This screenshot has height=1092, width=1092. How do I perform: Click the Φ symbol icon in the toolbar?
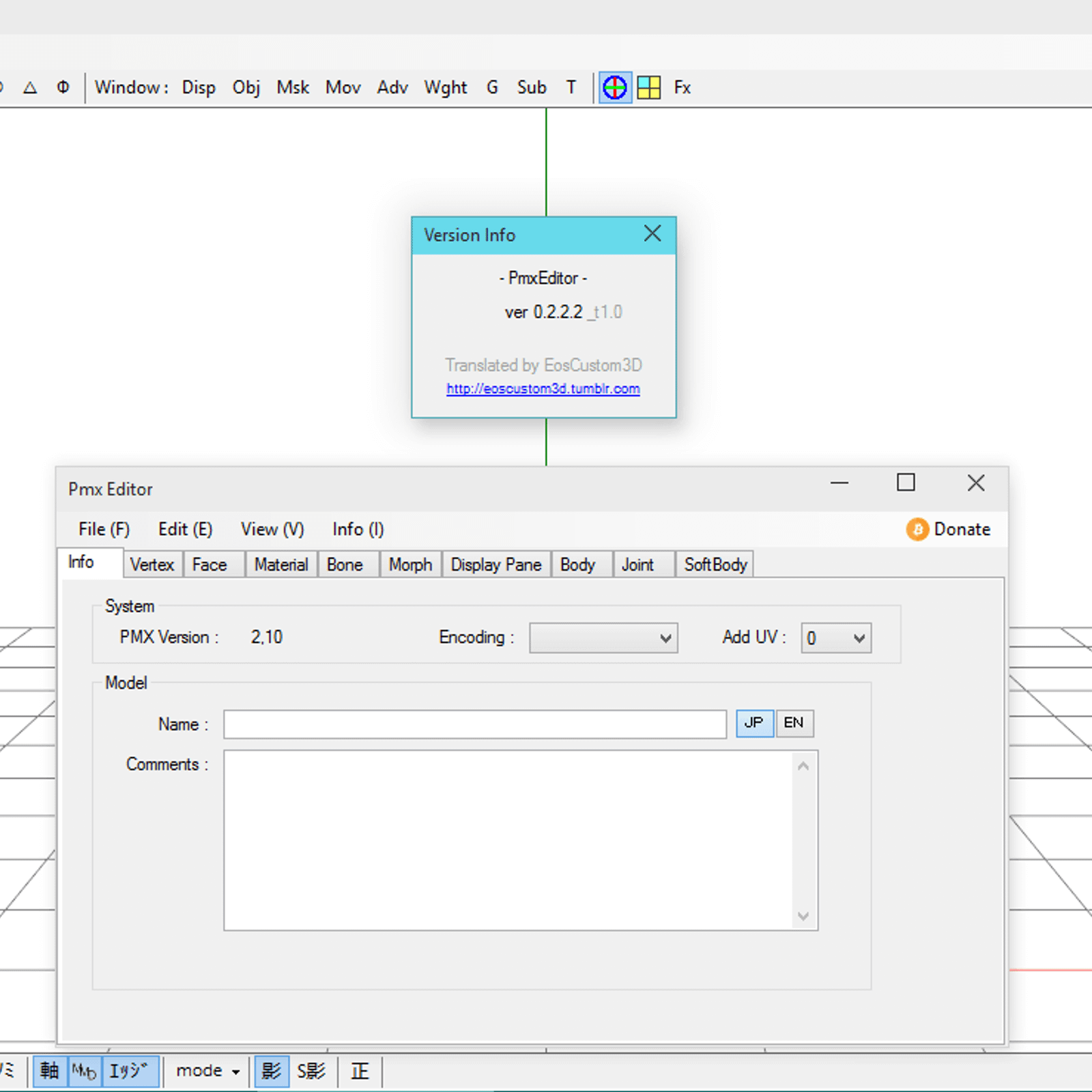63,87
